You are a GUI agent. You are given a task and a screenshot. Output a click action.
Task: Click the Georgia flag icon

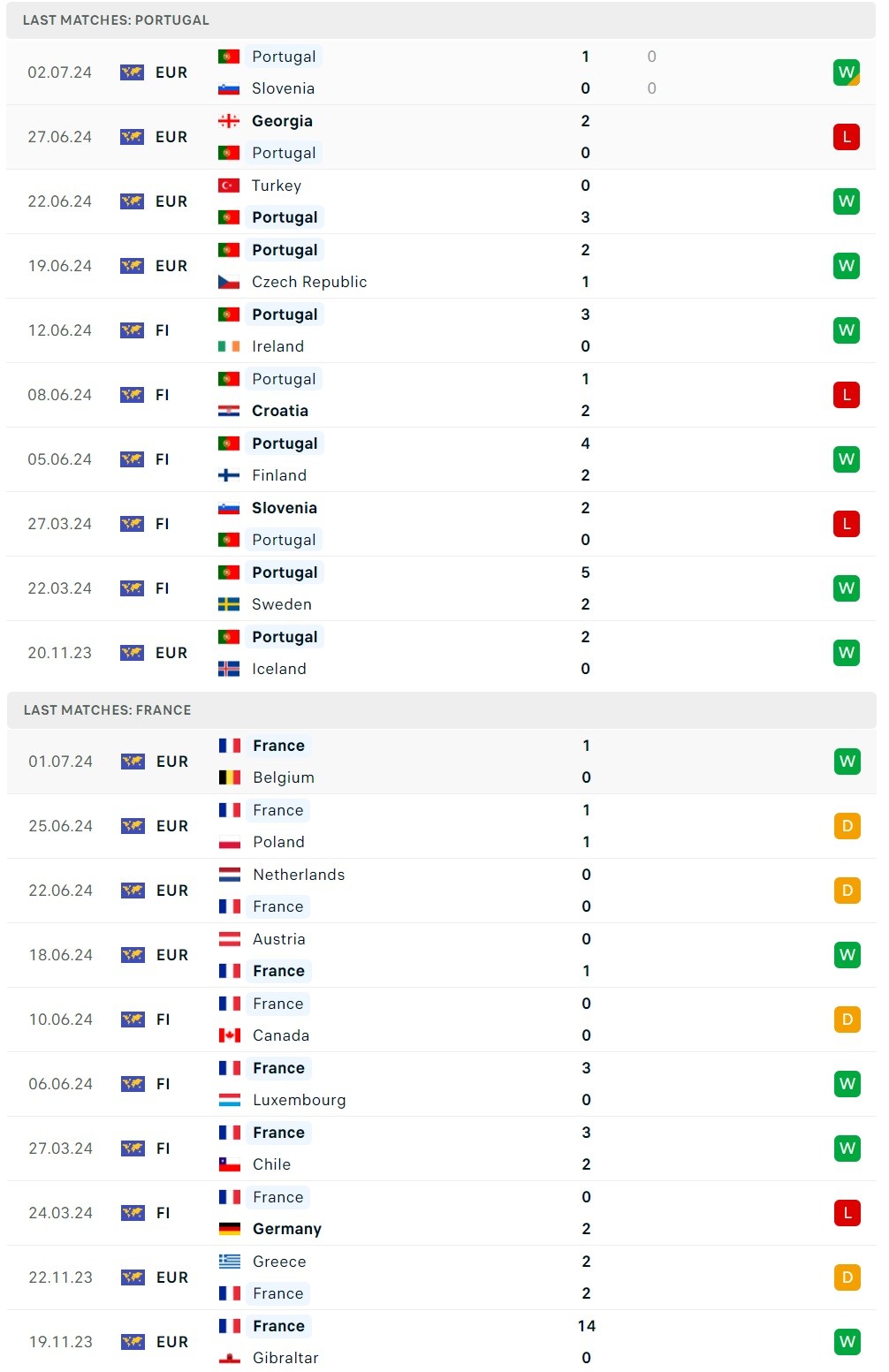[229, 121]
